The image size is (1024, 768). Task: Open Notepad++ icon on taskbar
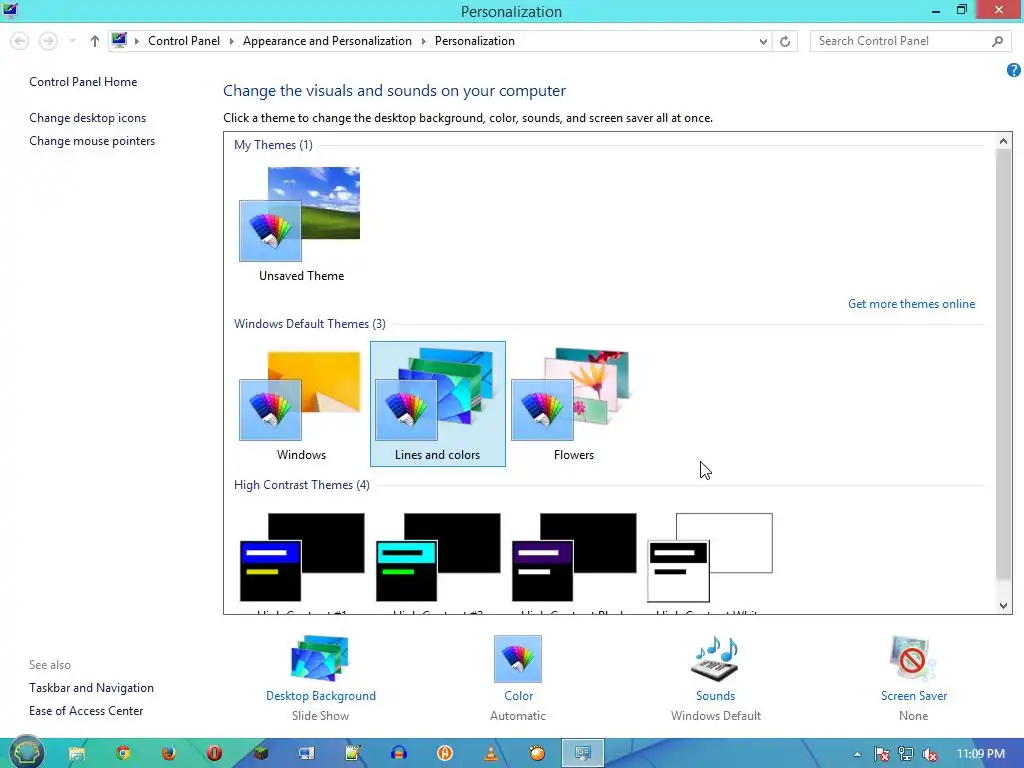(x=353, y=754)
